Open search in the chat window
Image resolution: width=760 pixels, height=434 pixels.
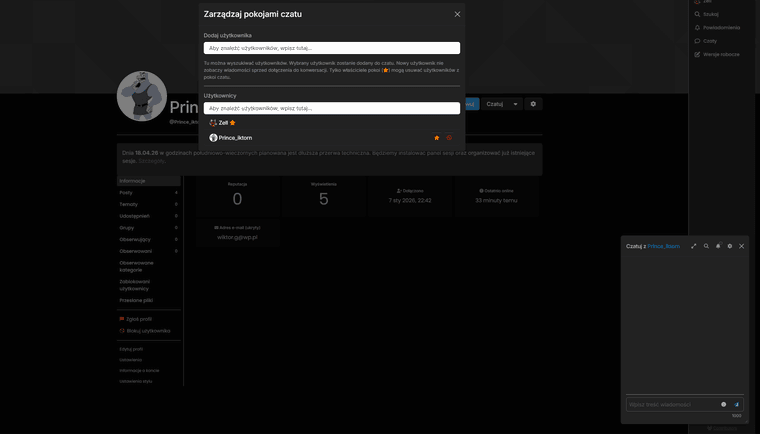tap(706, 246)
